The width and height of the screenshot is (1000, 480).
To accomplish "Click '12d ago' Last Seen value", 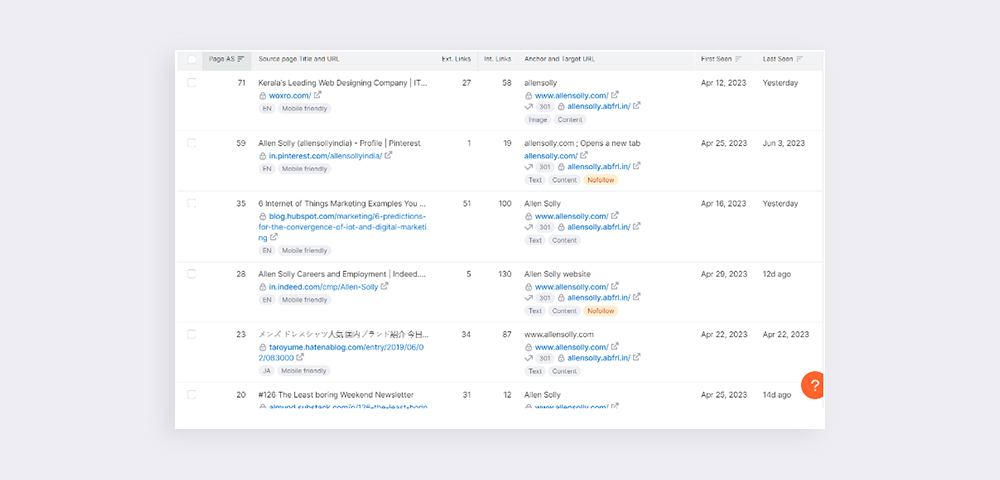I will pos(777,274).
